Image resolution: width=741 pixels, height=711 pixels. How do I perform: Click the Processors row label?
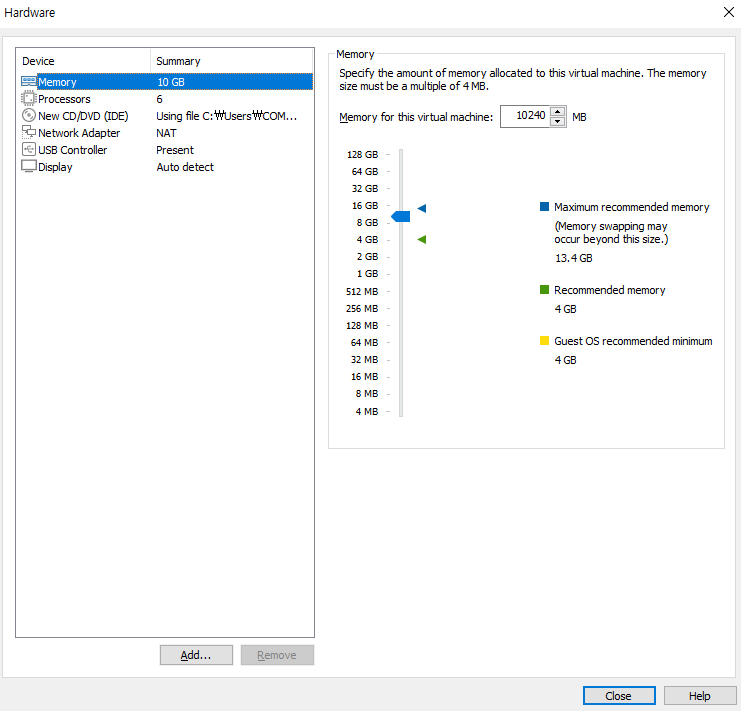tap(64, 99)
